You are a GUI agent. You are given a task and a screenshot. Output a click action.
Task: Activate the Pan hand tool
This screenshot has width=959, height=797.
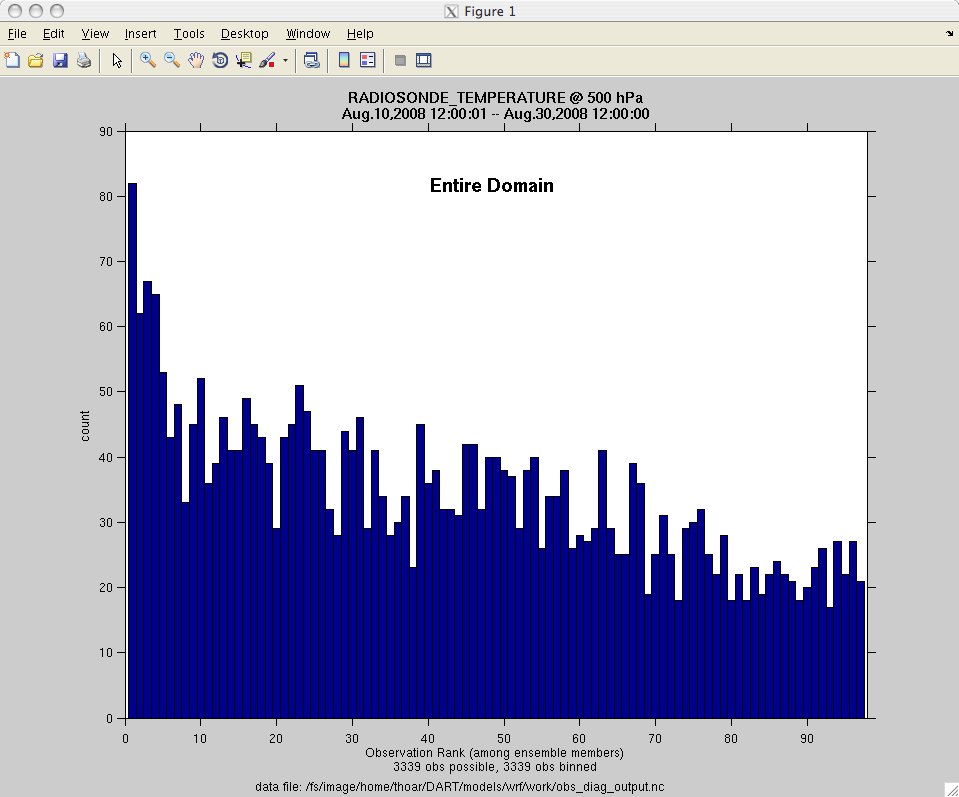point(196,60)
